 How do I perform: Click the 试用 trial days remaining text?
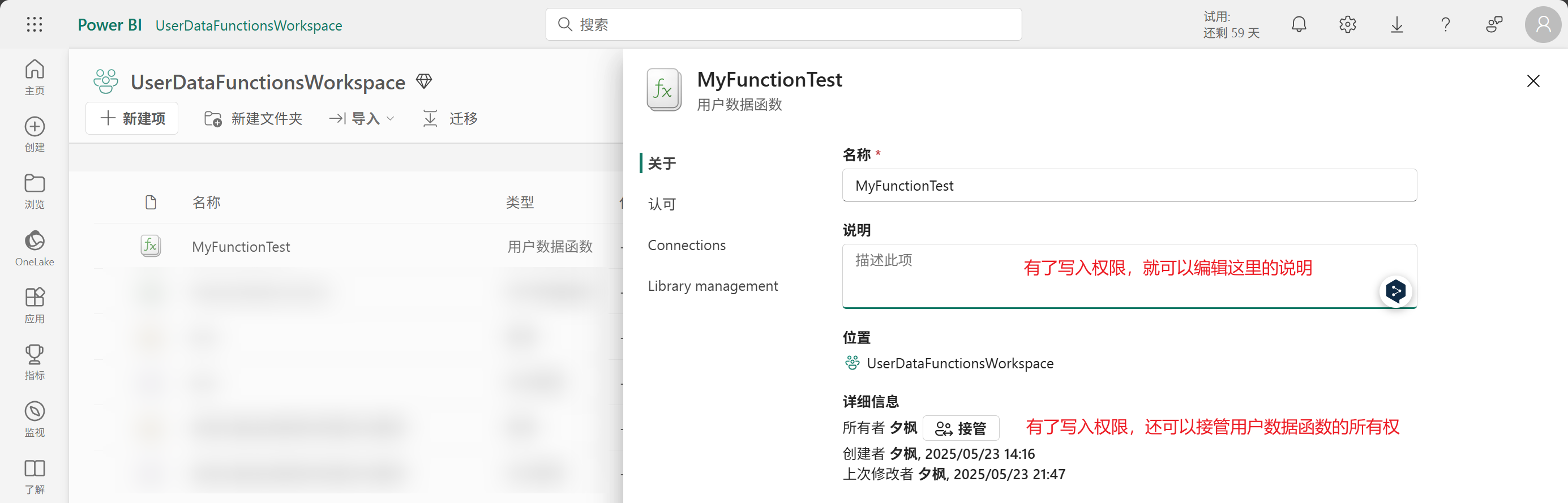1231,24
